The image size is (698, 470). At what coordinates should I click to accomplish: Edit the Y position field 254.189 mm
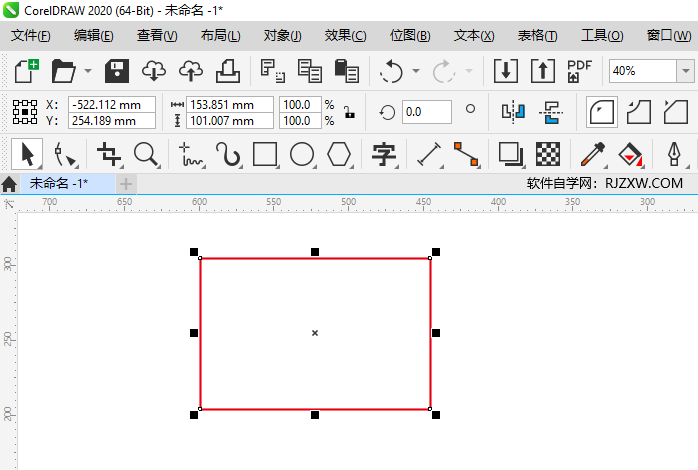pos(112,121)
